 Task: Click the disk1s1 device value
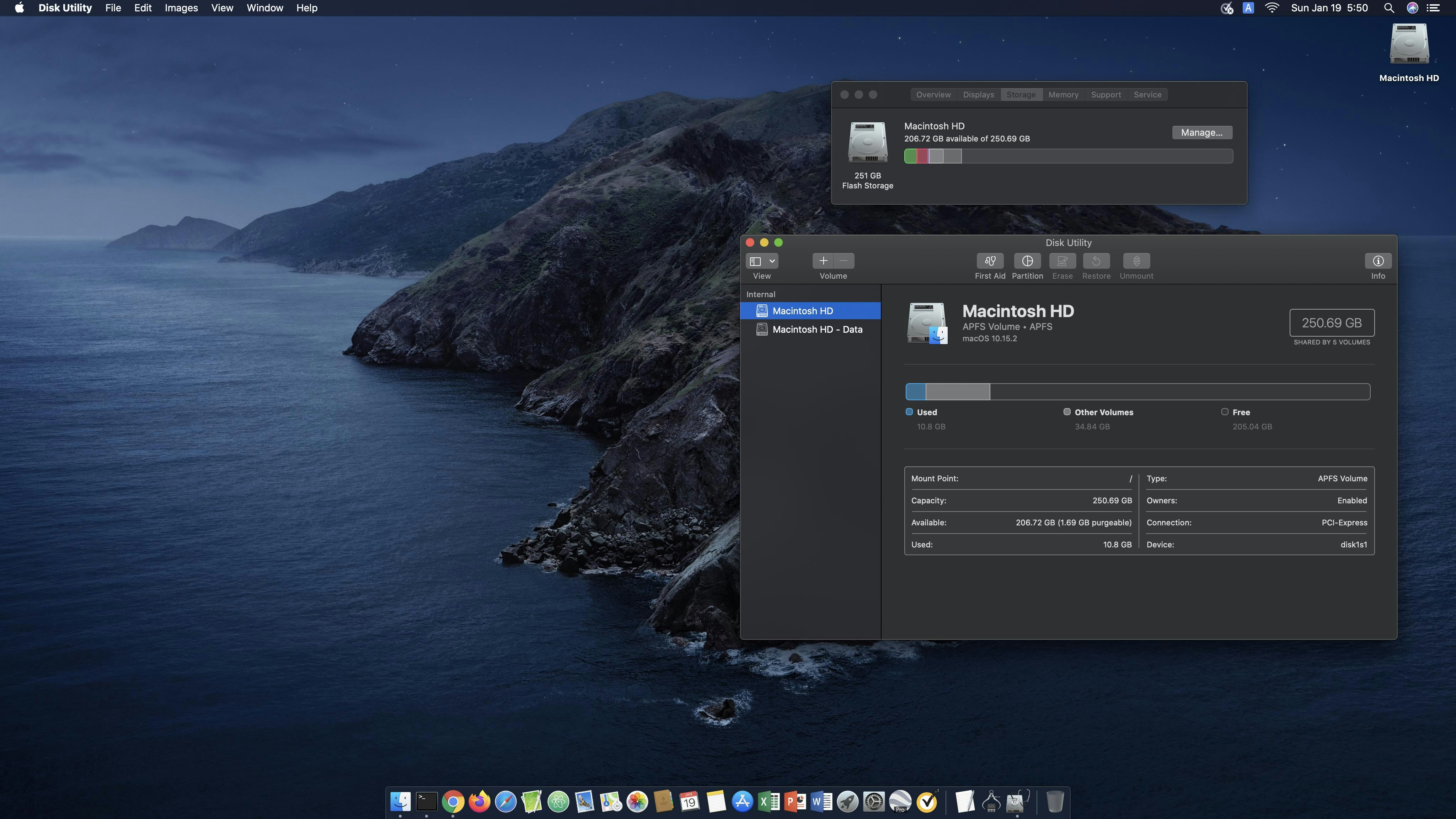click(1354, 544)
